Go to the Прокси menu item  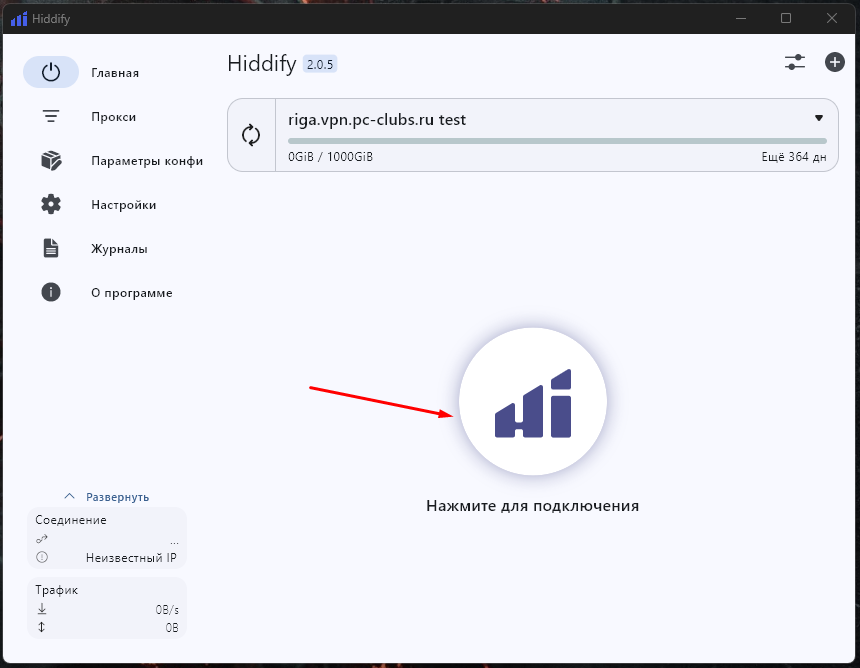click(113, 117)
